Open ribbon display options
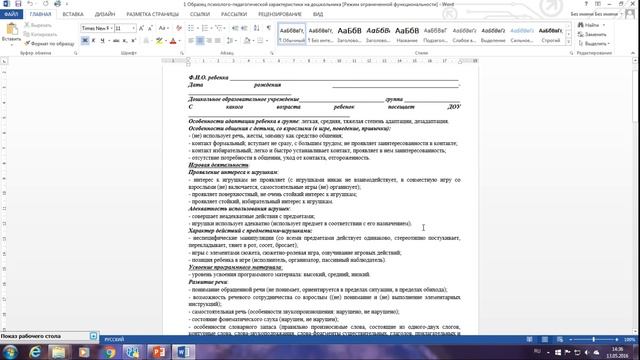 click(x=598, y=4)
